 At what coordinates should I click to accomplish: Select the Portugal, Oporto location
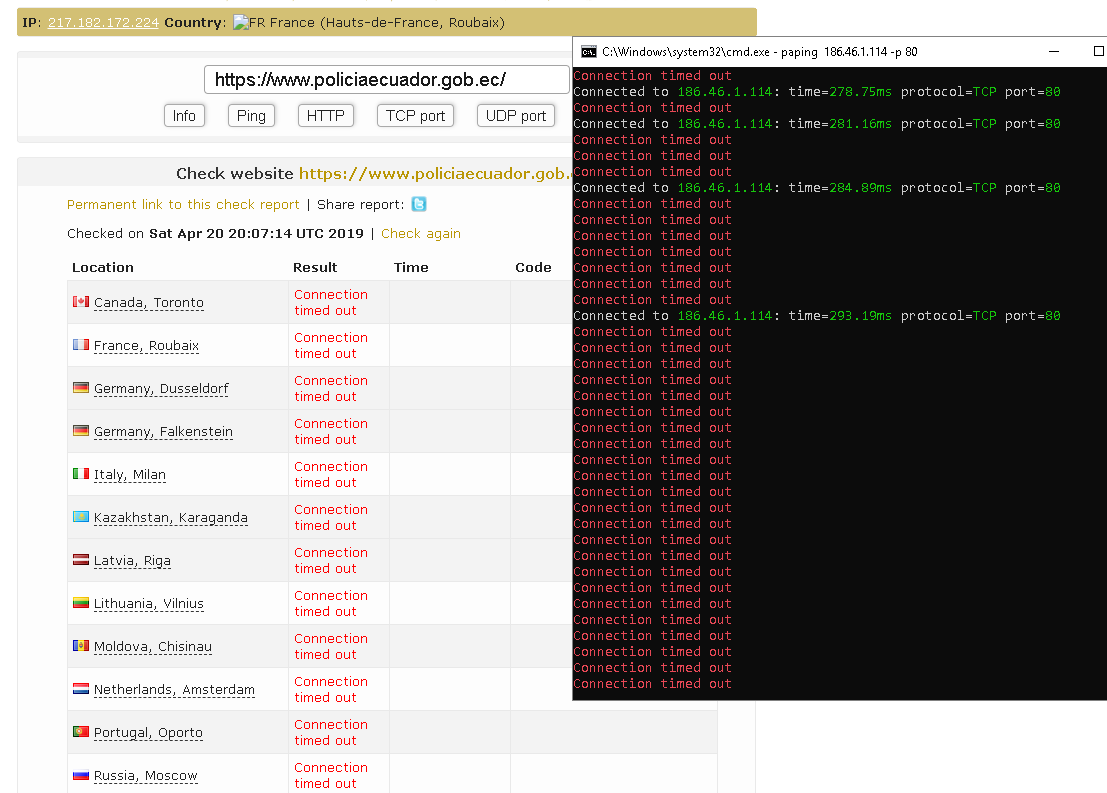[148, 733]
